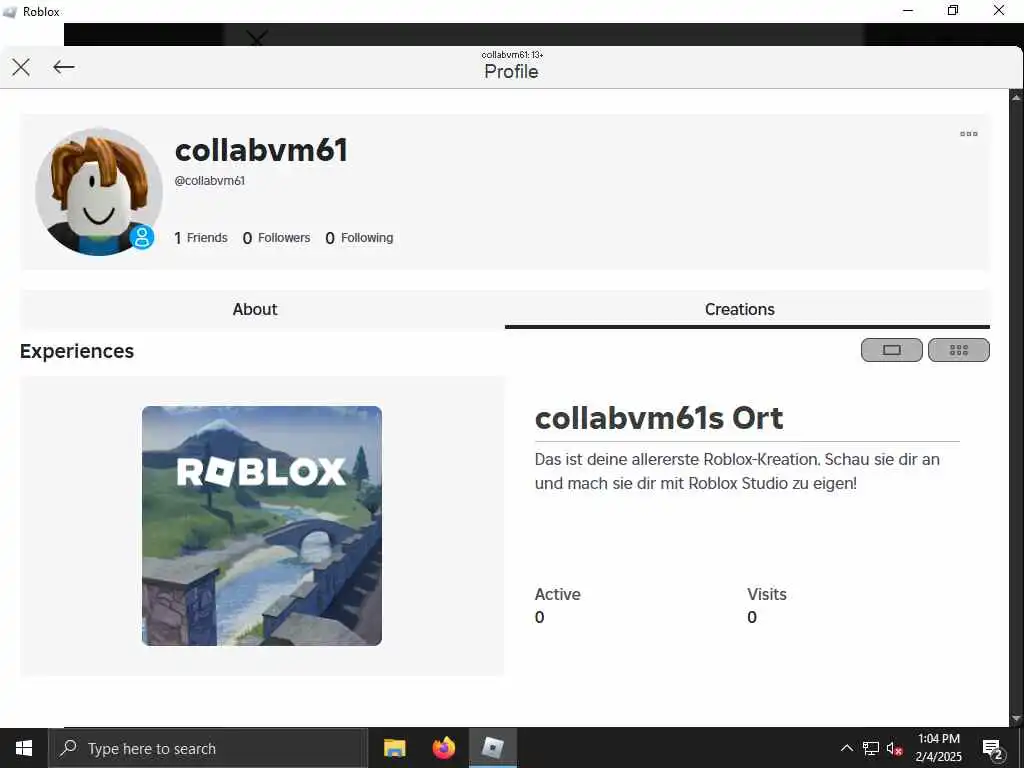Click the experience description text
Screen dimensions: 1024x768
pyautogui.click(x=737, y=472)
